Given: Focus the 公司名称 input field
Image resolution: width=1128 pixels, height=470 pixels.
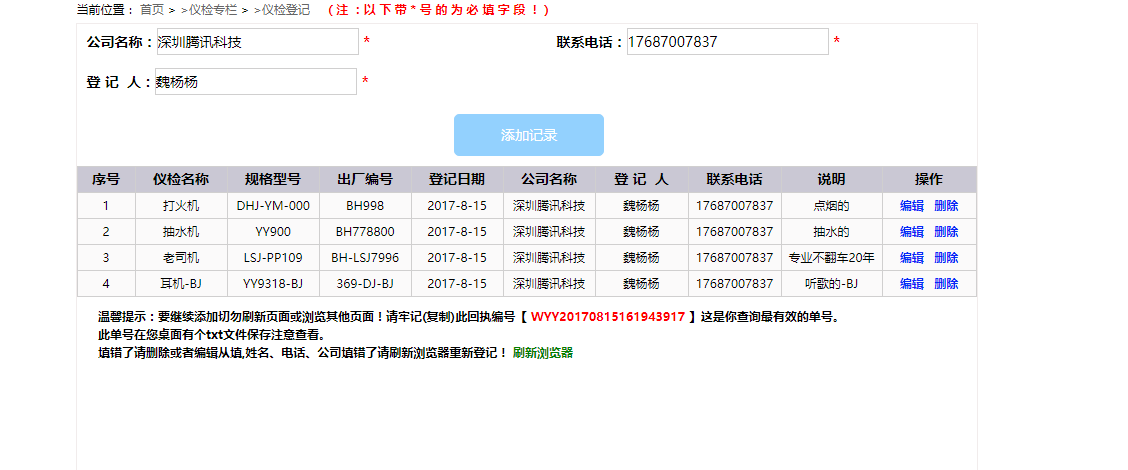Looking at the screenshot, I should click(257, 42).
